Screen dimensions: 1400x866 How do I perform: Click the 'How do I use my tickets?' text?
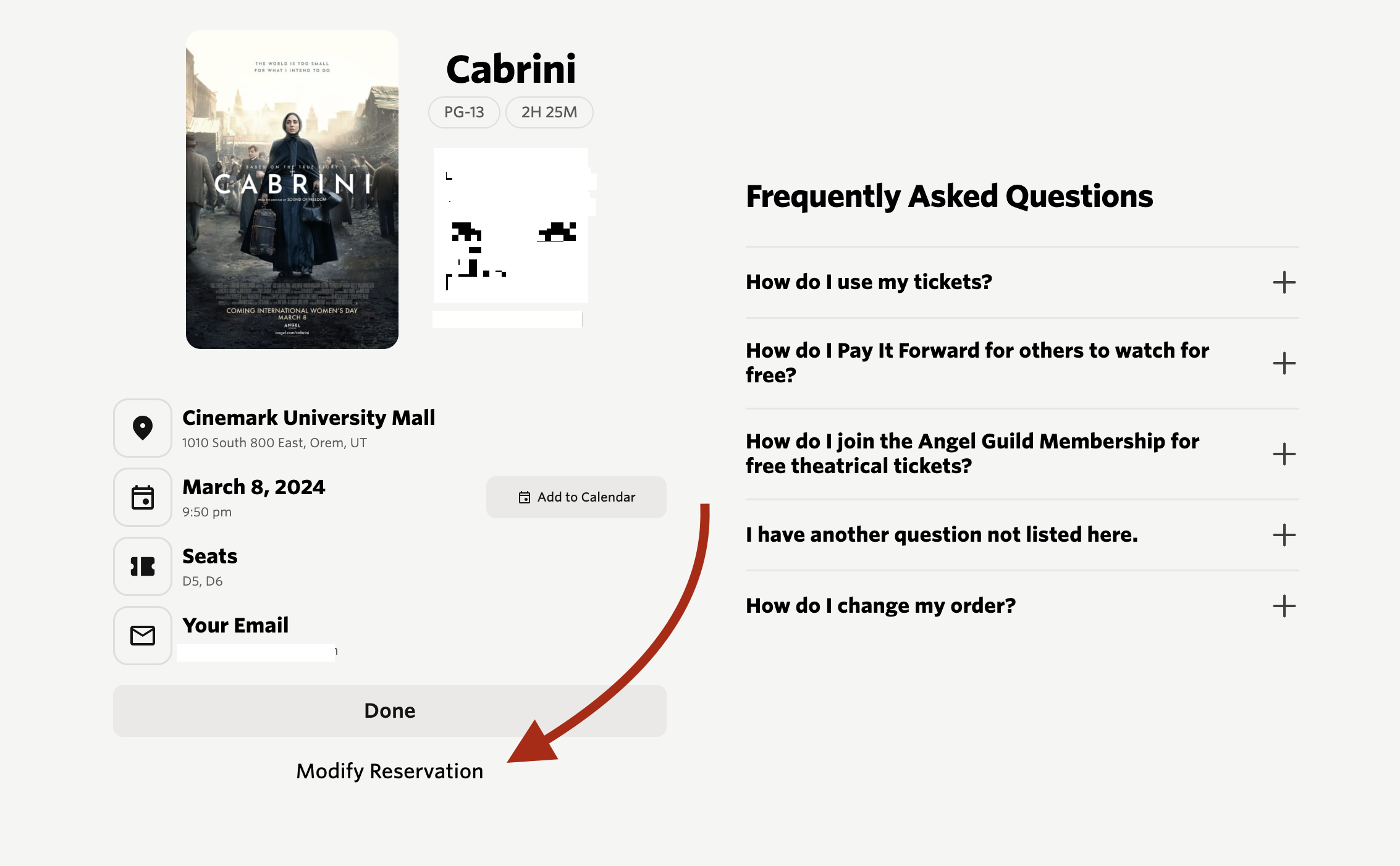(869, 282)
